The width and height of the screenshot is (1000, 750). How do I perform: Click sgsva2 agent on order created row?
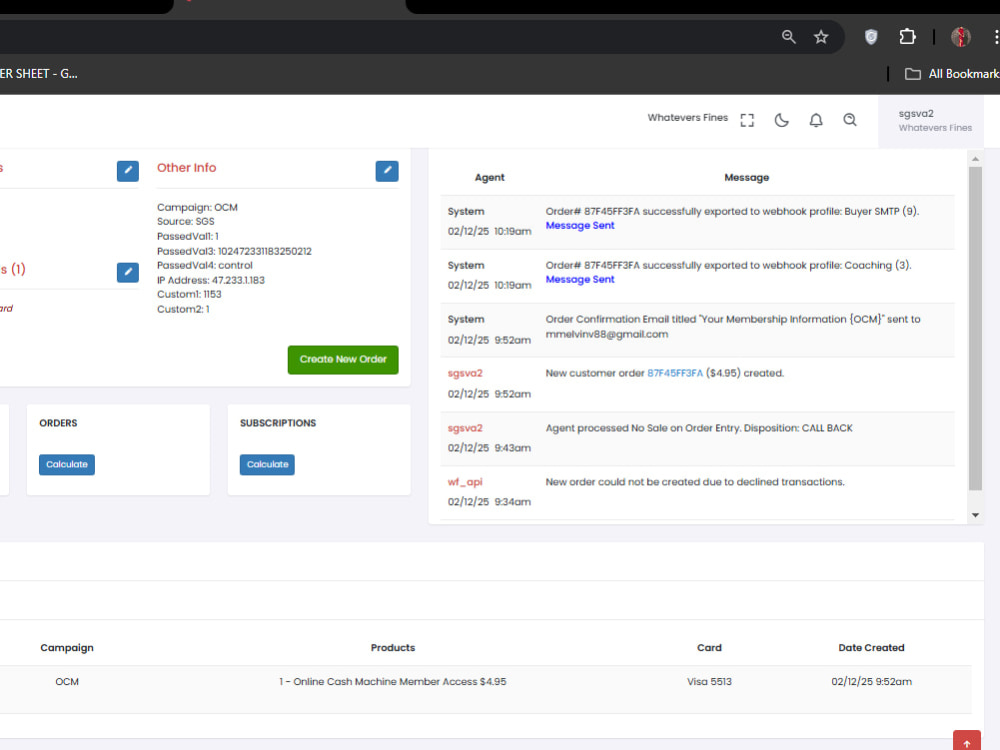pos(465,373)
